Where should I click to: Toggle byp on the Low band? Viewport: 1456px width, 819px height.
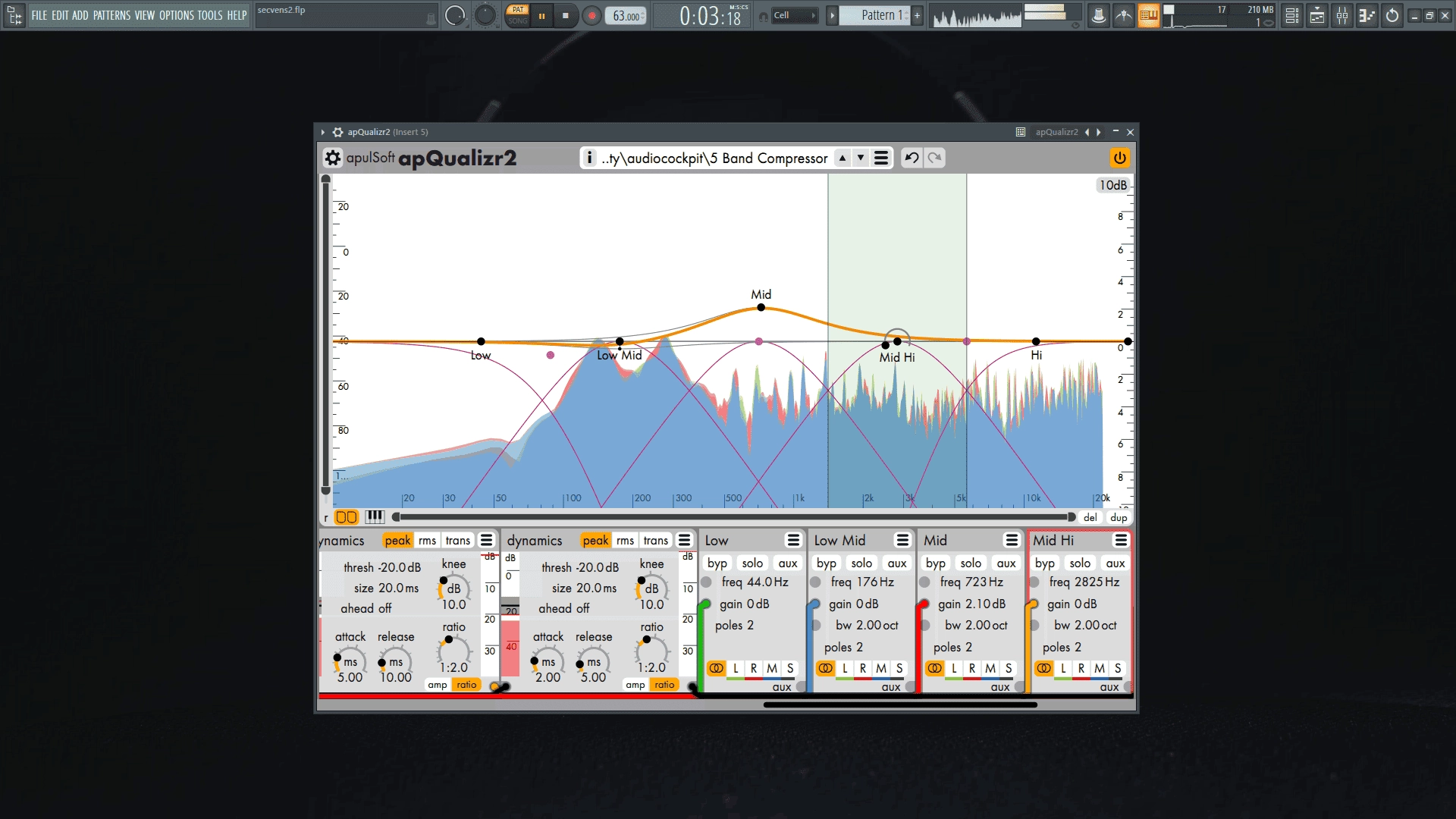[717, 563]
